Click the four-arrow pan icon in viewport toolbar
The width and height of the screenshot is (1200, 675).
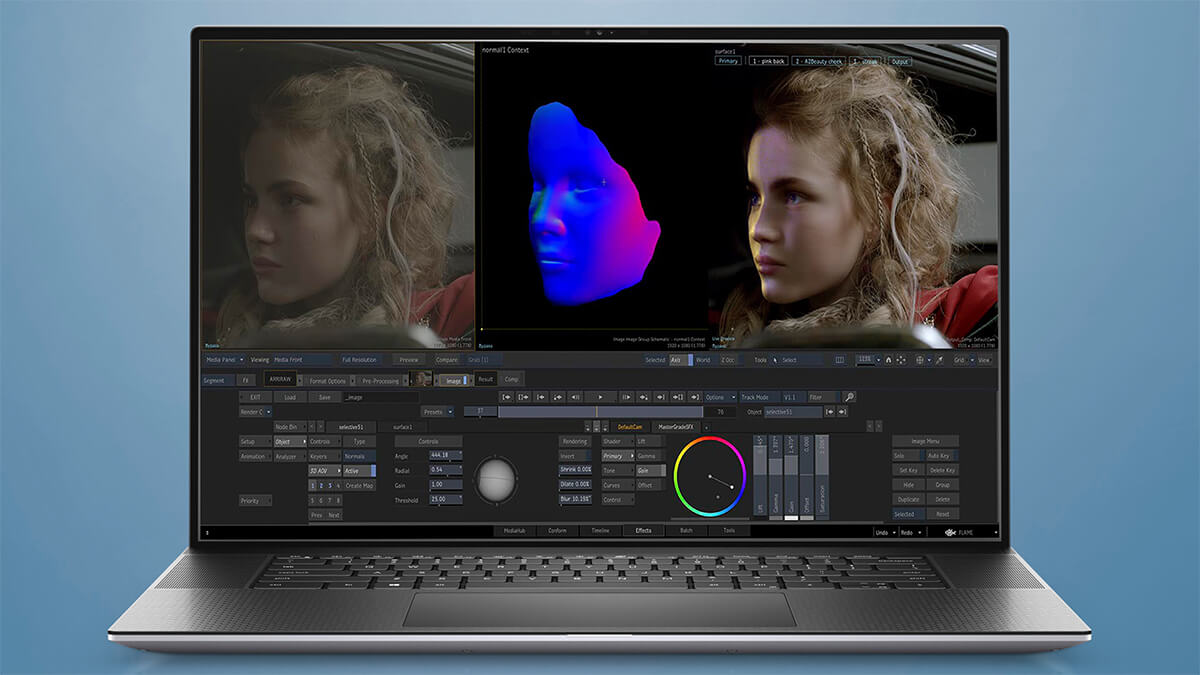901,360
